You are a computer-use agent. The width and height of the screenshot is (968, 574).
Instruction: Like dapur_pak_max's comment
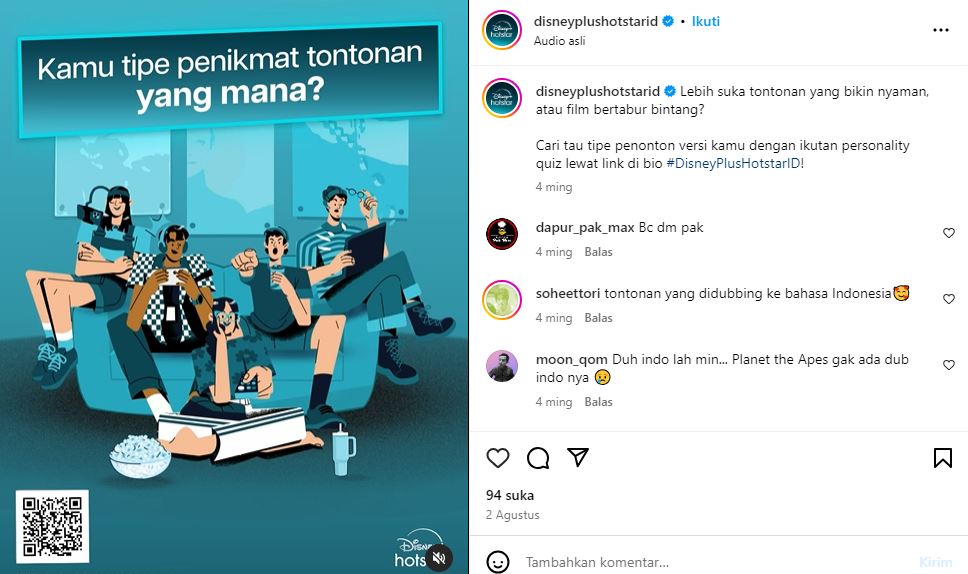pos(949,233)
